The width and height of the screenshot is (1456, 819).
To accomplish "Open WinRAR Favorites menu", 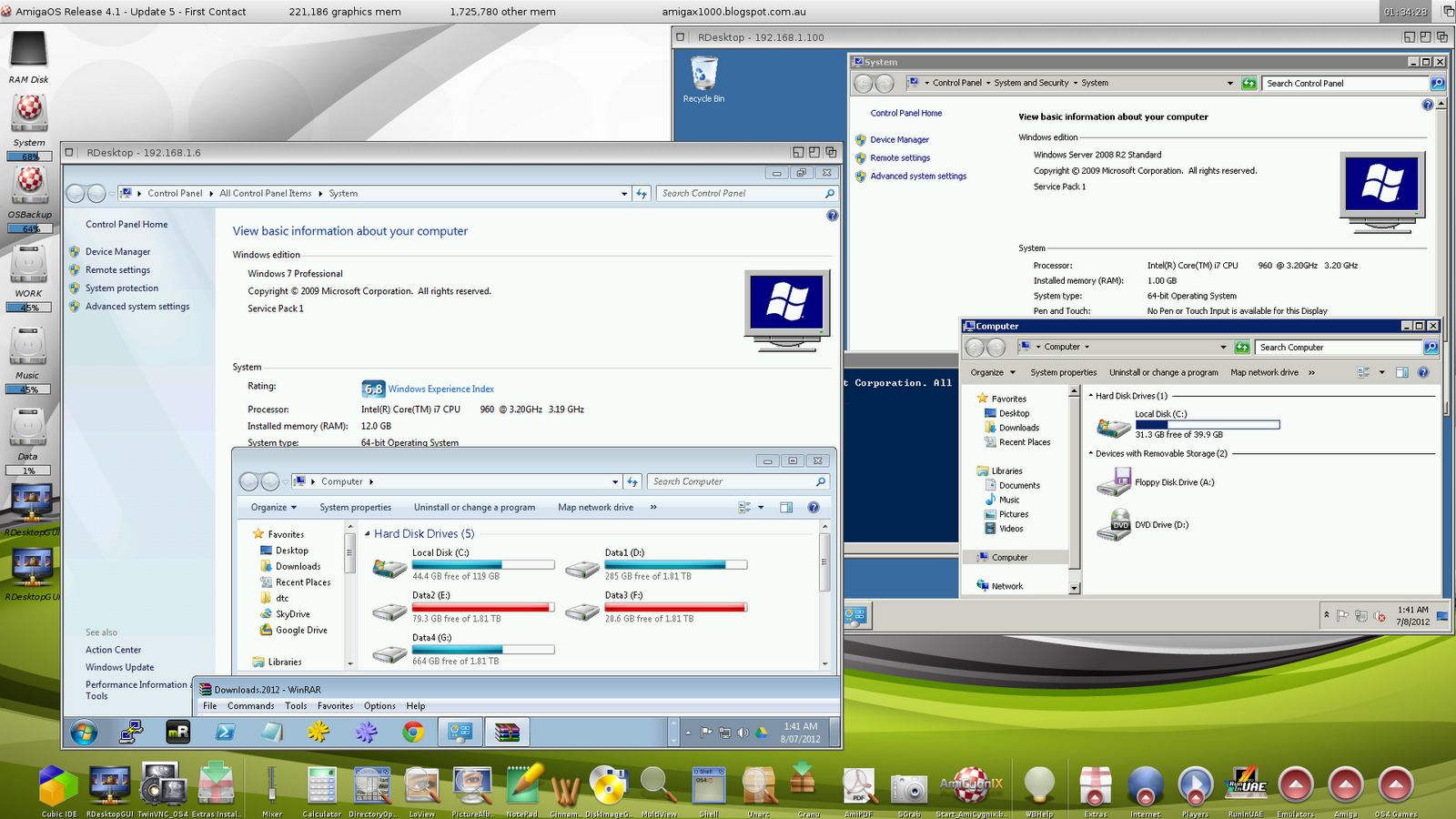I will point(335,706).
